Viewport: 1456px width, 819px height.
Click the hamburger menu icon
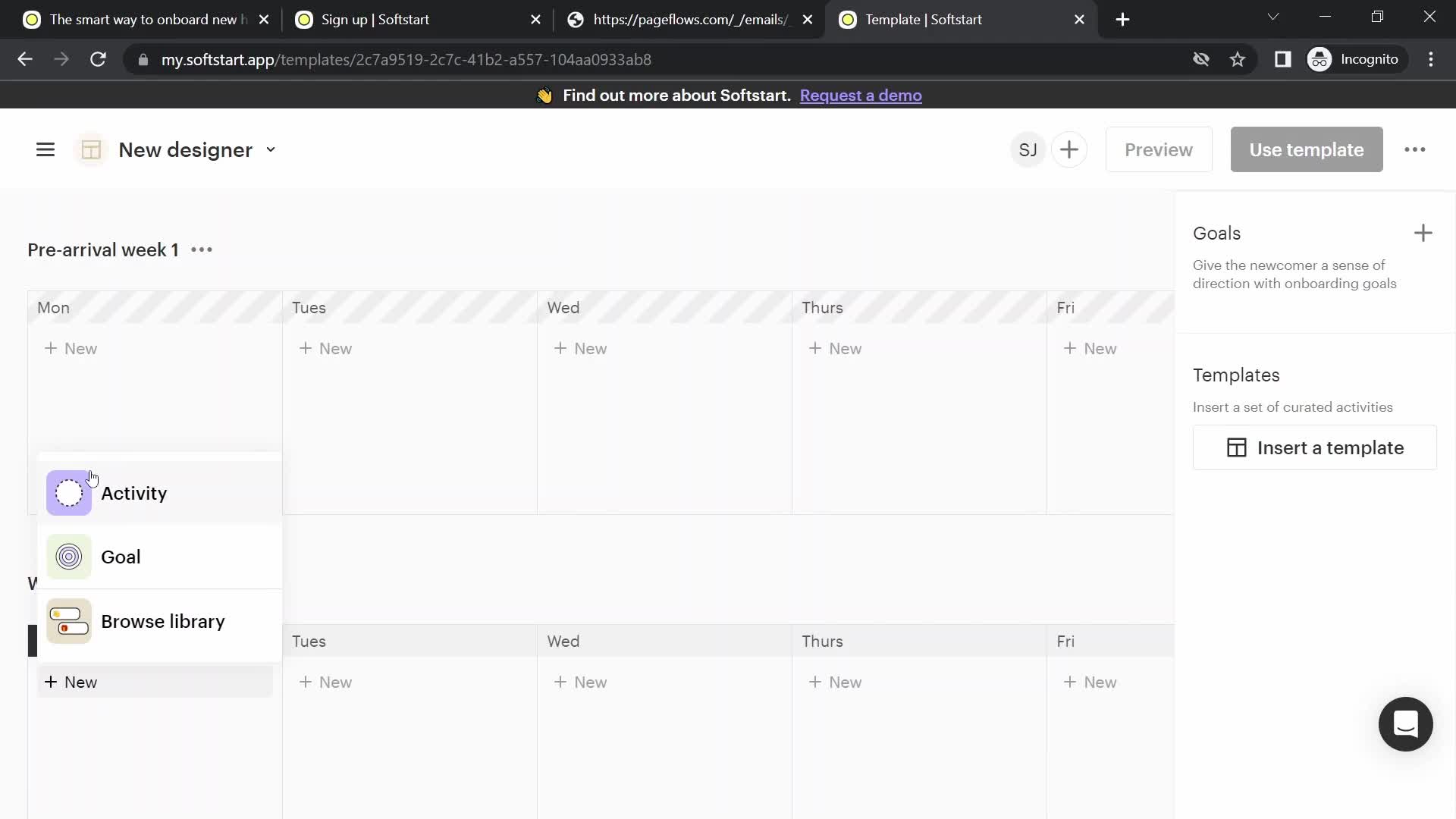(45, 149)
